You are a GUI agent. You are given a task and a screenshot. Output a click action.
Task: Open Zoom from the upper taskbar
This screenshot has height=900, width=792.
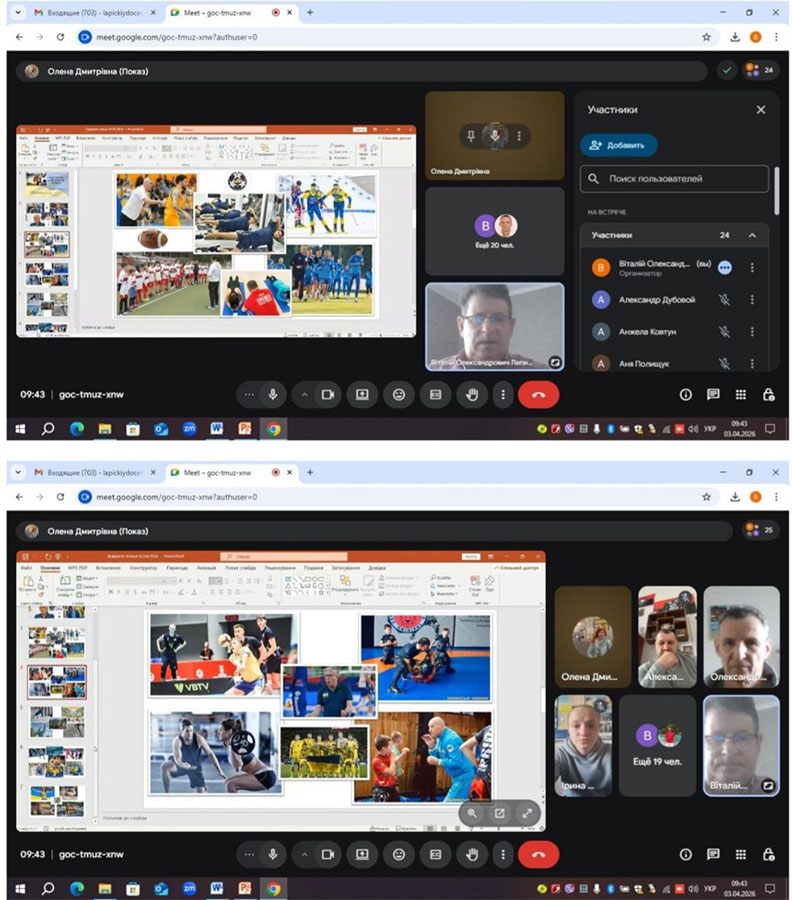pyautogui.click(x=189, y=428)
